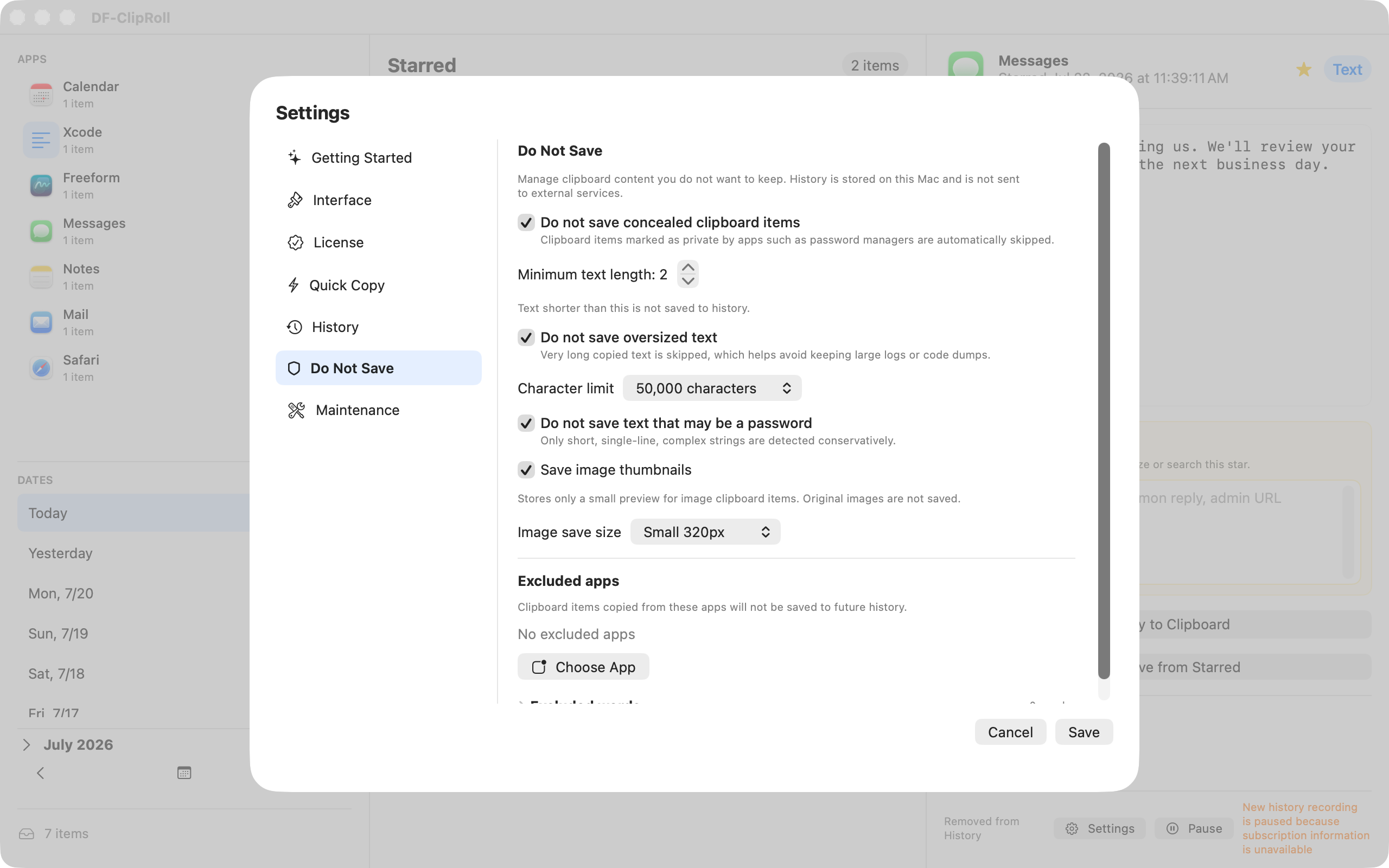
Task: Click the Safari app icon in sidebar
Action: pos(41,367)
